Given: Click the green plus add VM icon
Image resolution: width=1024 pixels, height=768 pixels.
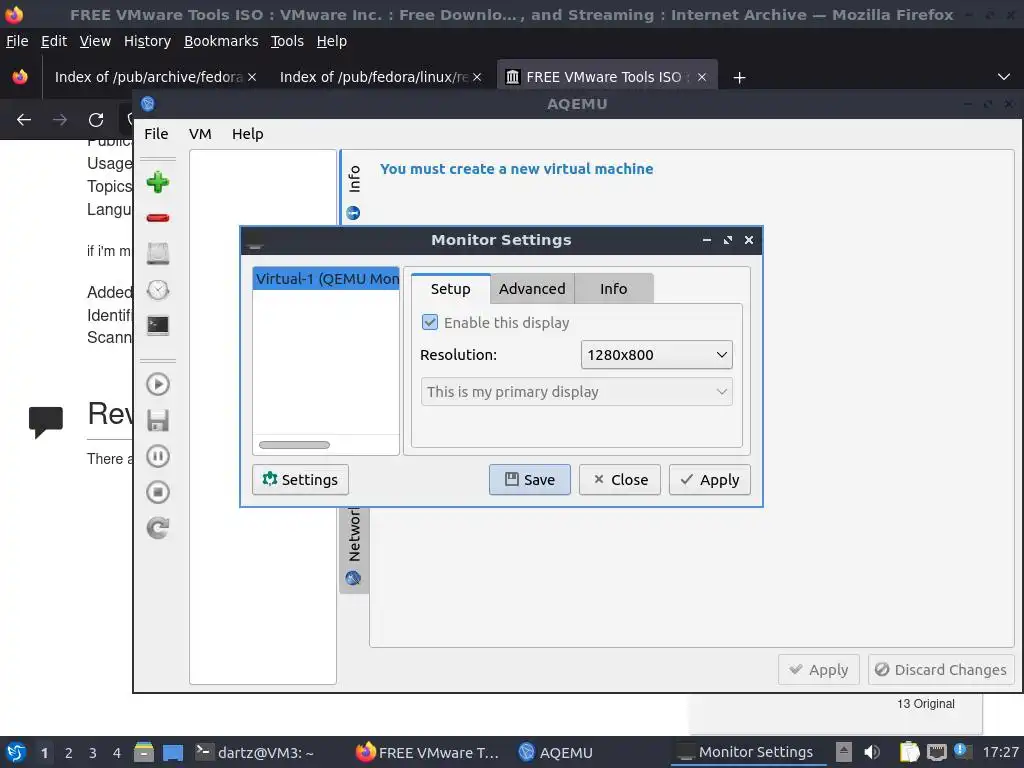Looking at the screenshot, I should [x=157, y=182].
